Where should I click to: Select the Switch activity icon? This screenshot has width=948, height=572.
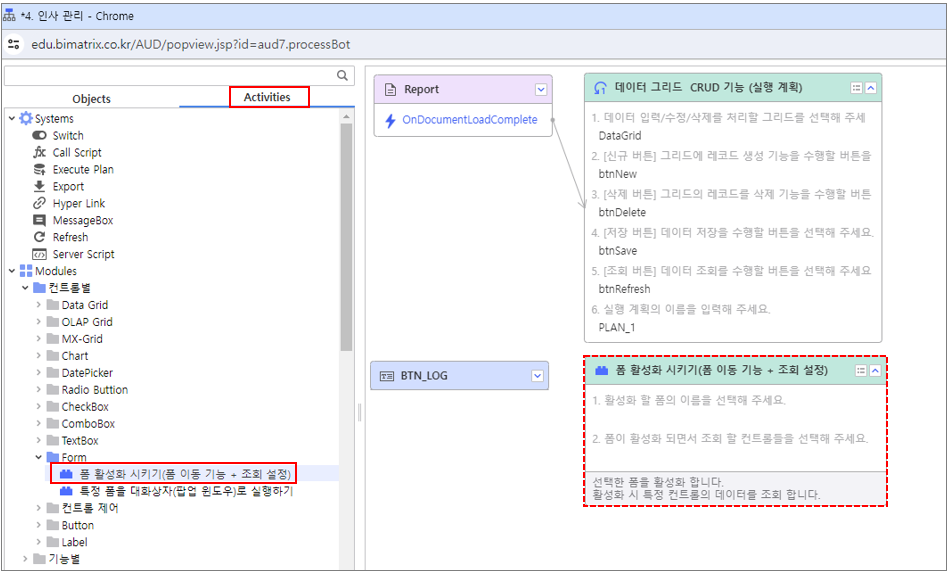[40, 136]
